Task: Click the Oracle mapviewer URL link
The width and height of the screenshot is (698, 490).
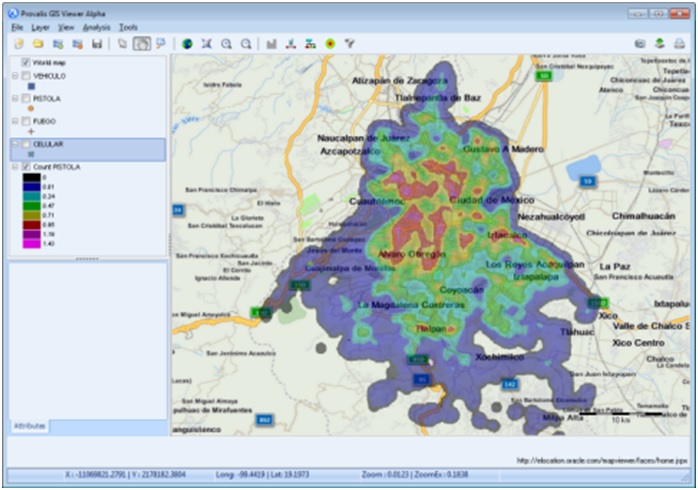Action: click(x=599, y=461)
